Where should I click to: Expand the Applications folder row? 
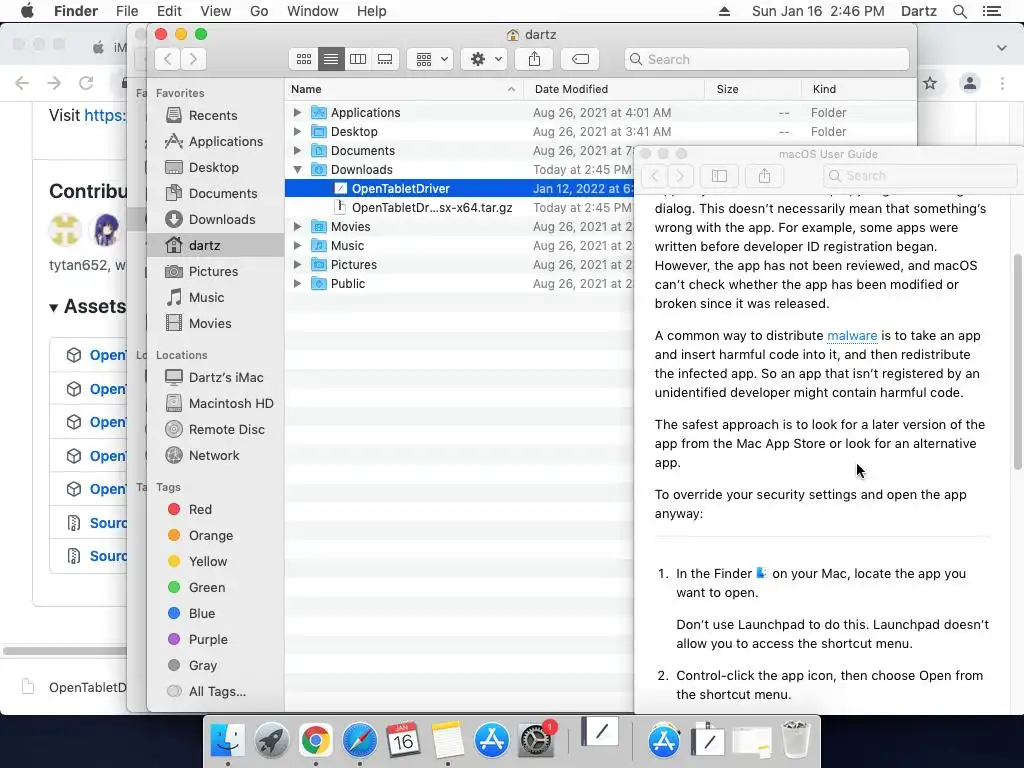297,113
